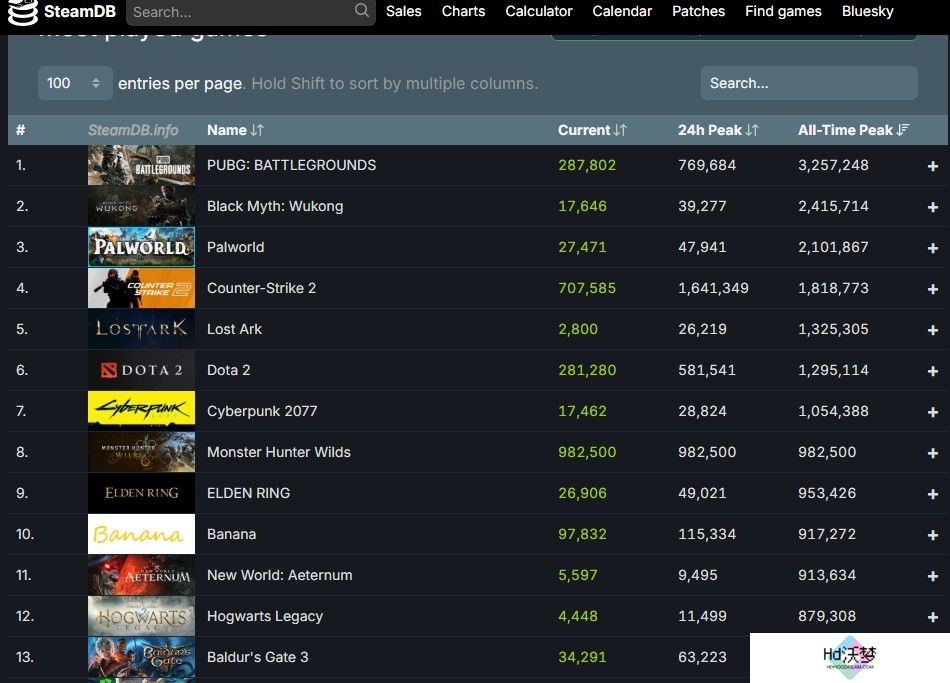Expand the Hogwarts Legacy row plus icon
Screen dimensions: 950x683
click(x=932, y=617)
